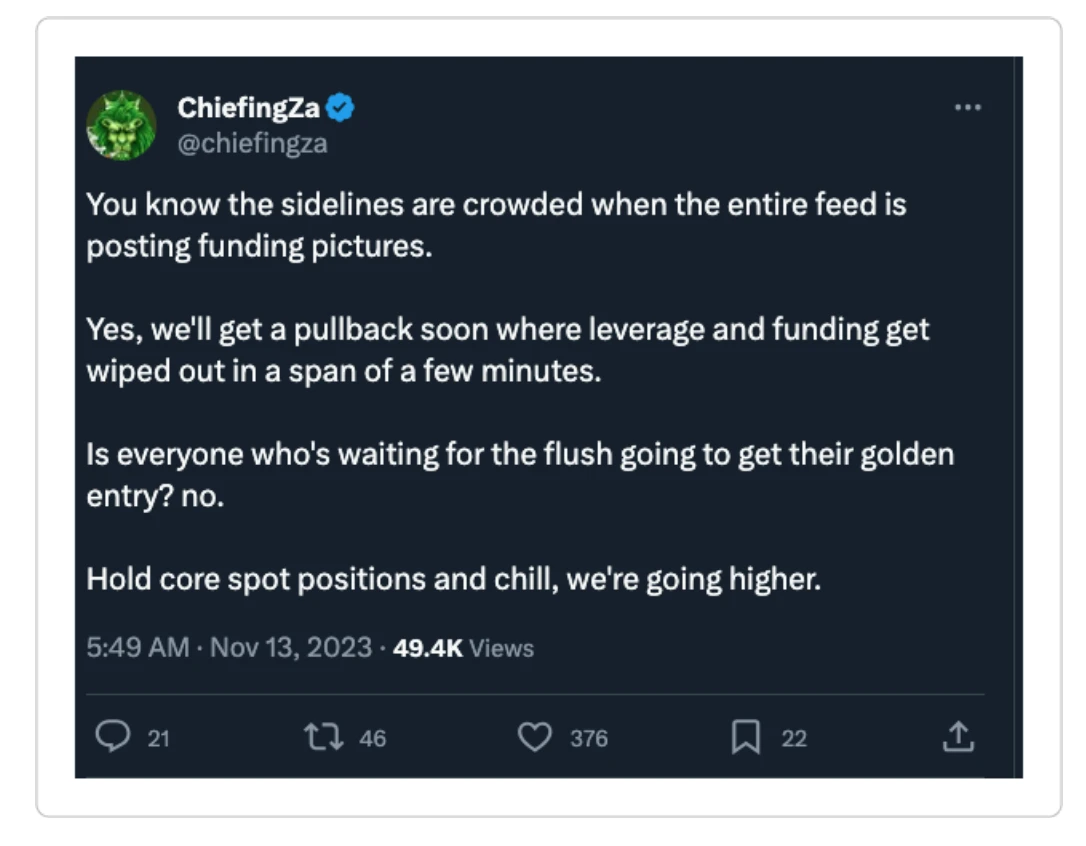The width and height of the screenshot is (1086, 846).
Task: Click the 376 likes count
Action: 589,739
